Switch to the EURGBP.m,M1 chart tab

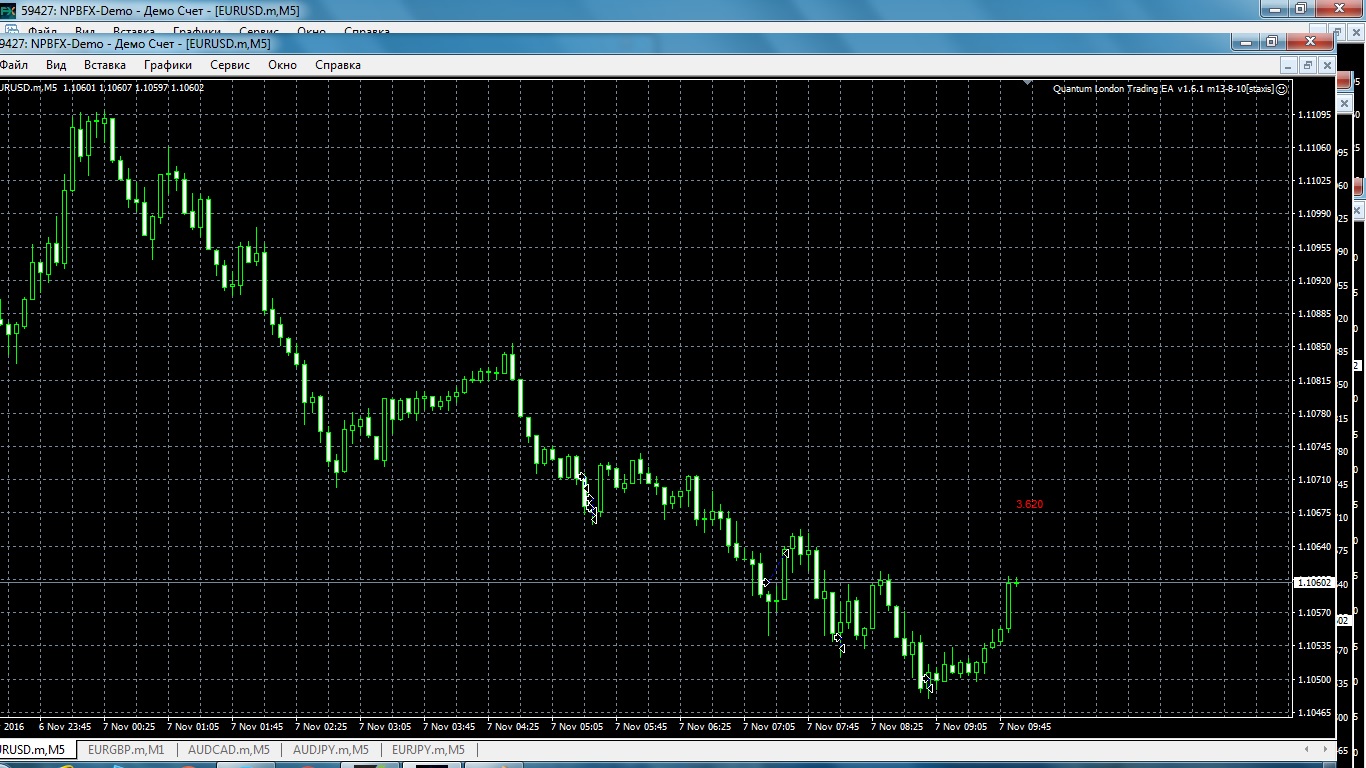[126, 749]
